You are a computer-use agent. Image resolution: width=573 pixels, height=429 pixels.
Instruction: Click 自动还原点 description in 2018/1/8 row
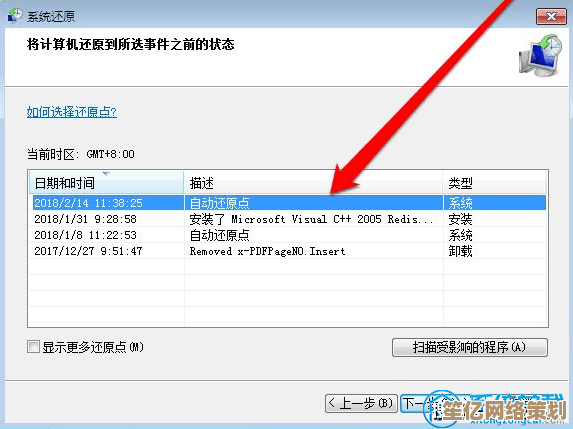point(219,235)
